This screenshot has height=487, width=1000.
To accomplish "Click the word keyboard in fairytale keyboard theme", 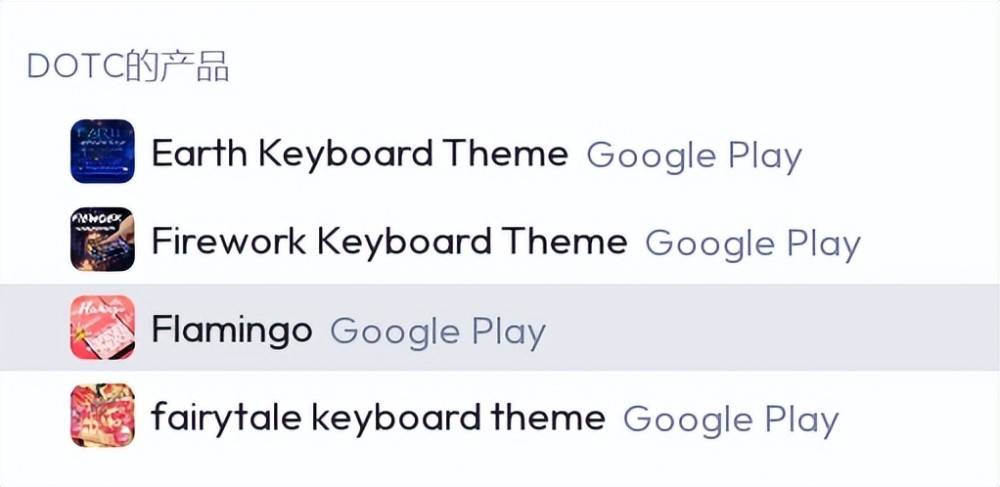I will 396,419.
